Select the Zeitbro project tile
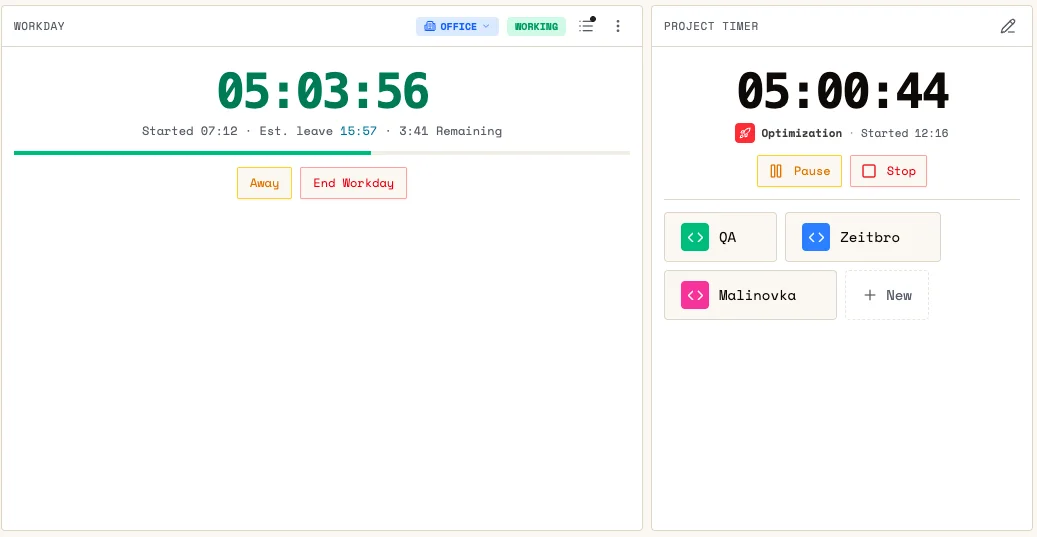The height and width of the screenshot is (537, 1037). tap(862, 237)
